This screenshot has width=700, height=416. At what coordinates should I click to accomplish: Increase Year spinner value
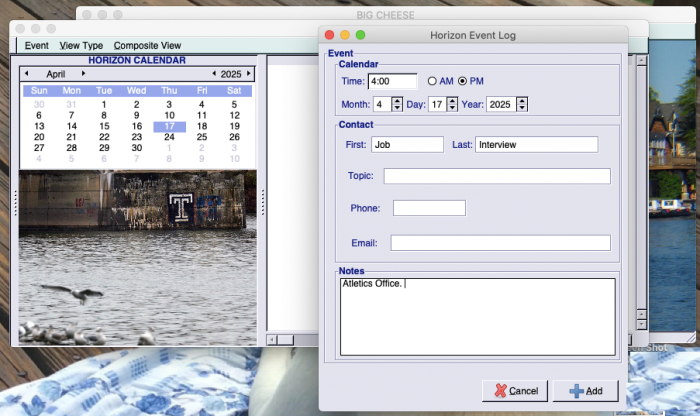(x=521, y=100)
